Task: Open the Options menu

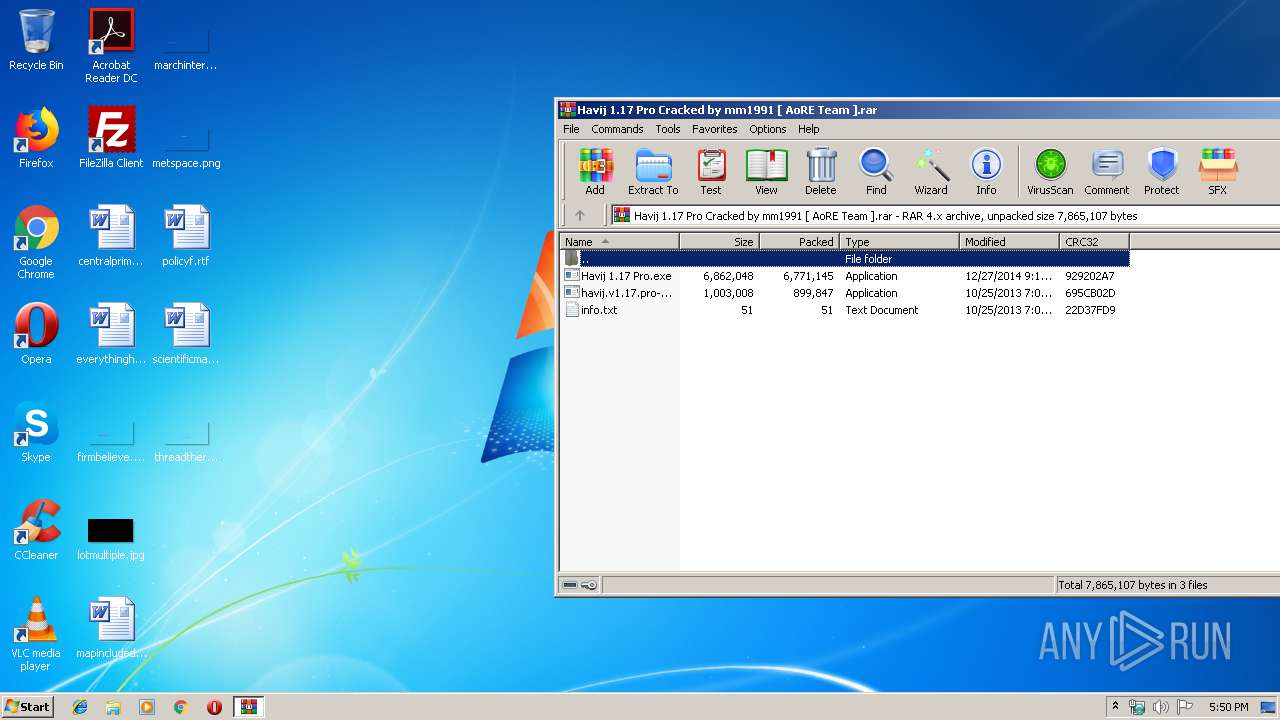Action: [x=768, y=129]
